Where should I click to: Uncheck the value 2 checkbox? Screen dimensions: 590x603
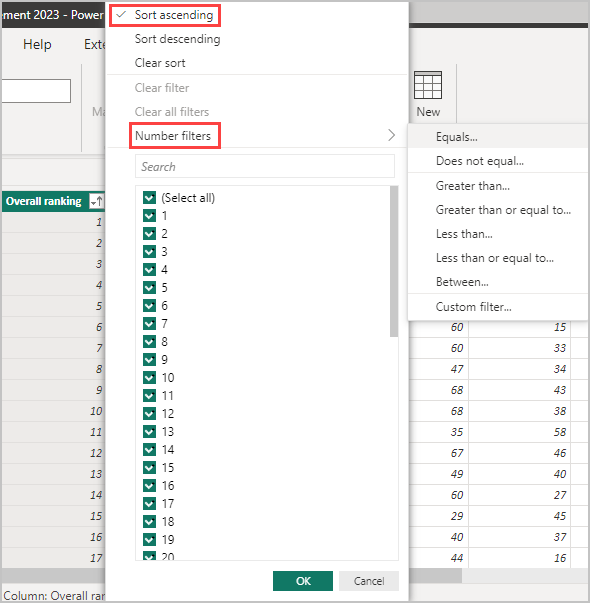pyautogui.click(x=149, y=233)
